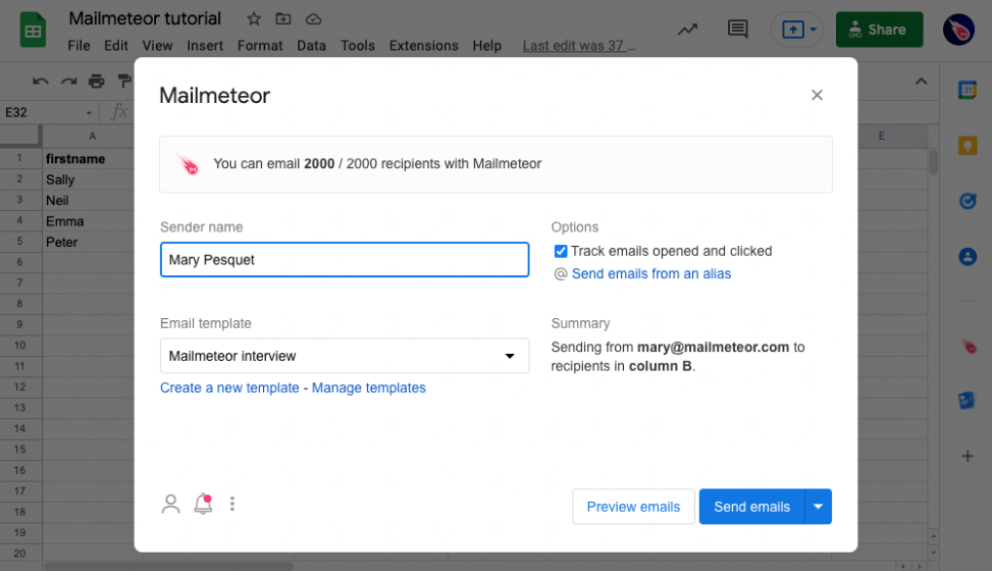Open the Tools menu

tap(357, 46)
